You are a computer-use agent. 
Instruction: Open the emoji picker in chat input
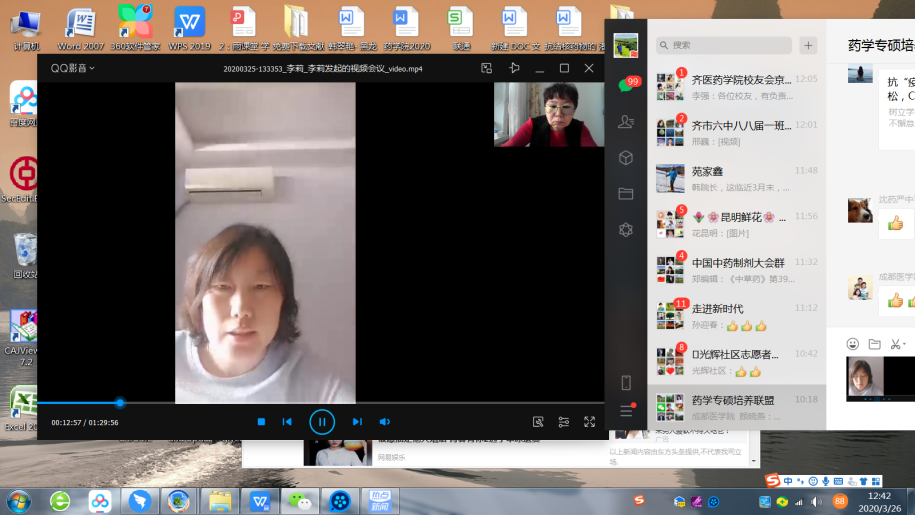coord(853,344)
